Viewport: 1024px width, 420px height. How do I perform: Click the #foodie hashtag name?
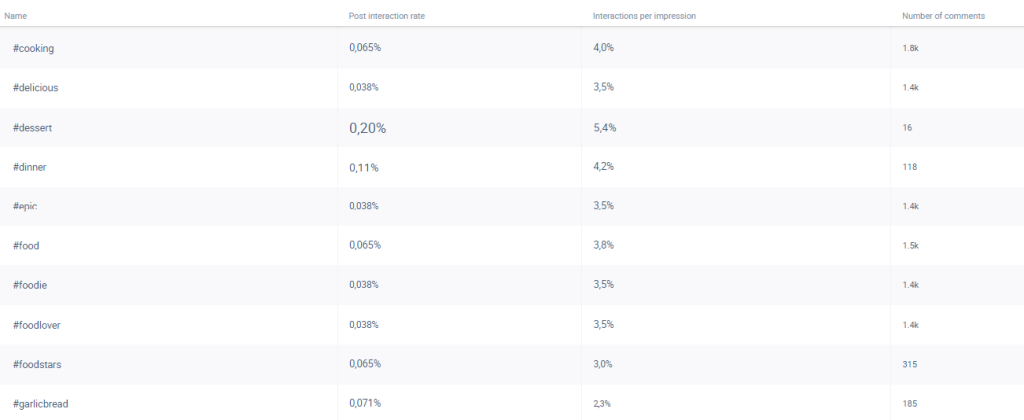[x=30, y=285]
